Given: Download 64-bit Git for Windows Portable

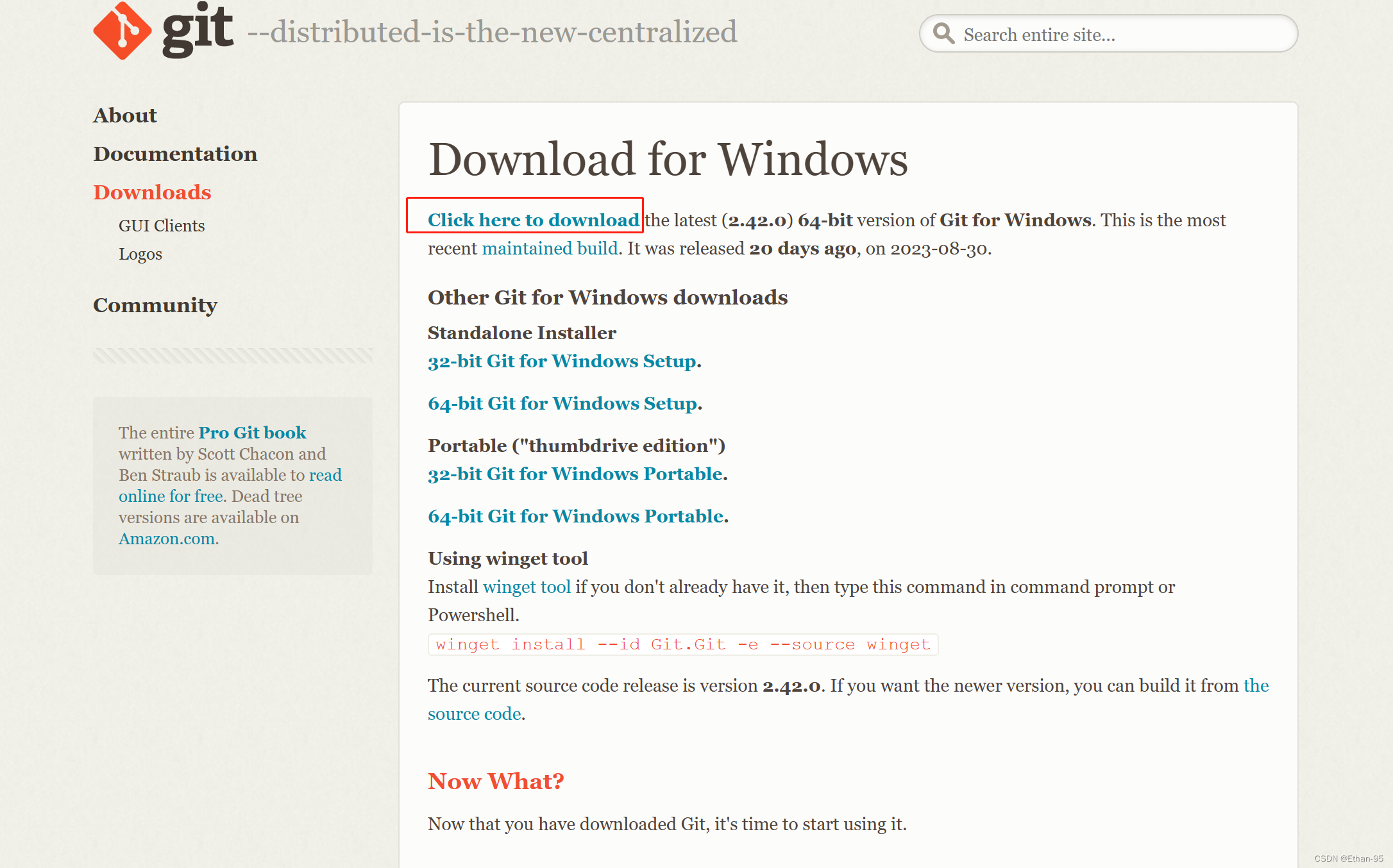Looking at the screenshot, I should (576, 516).
